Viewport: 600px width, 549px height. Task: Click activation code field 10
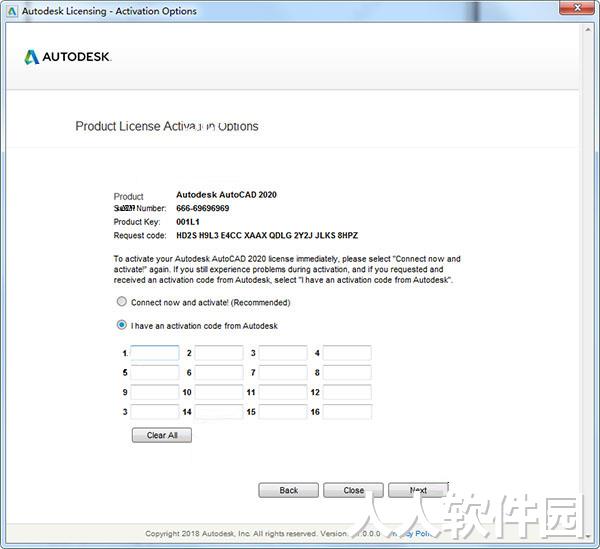(x=219, y=392)
